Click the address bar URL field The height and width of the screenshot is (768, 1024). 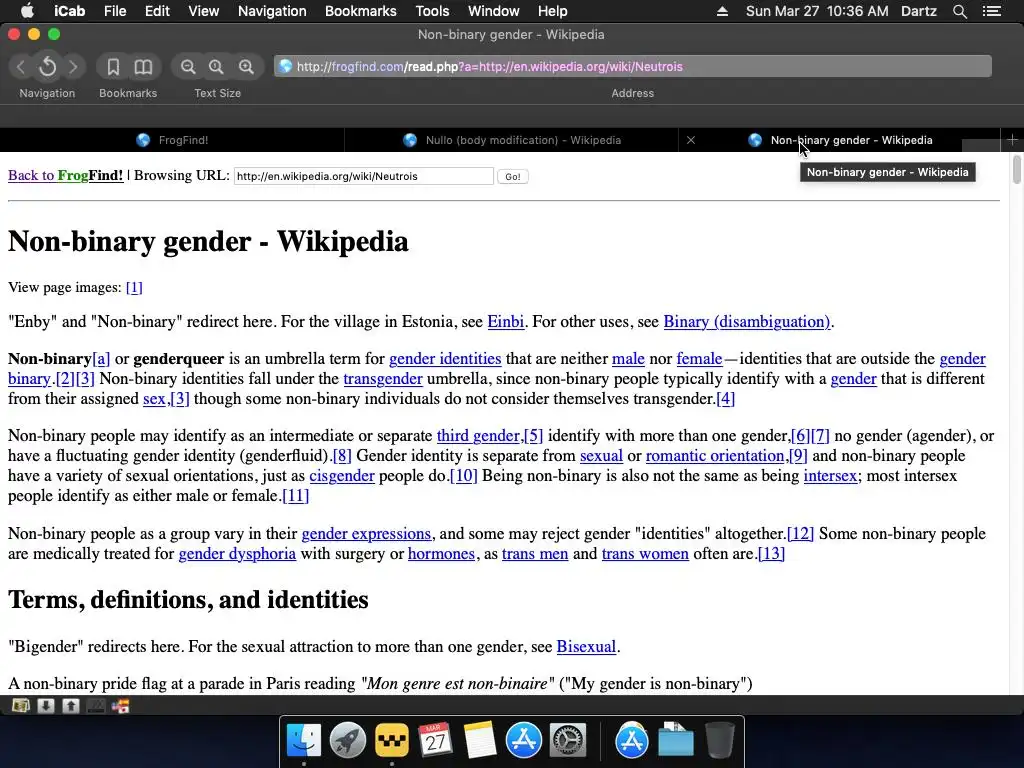pyautogui.click(x=632, y=66)
